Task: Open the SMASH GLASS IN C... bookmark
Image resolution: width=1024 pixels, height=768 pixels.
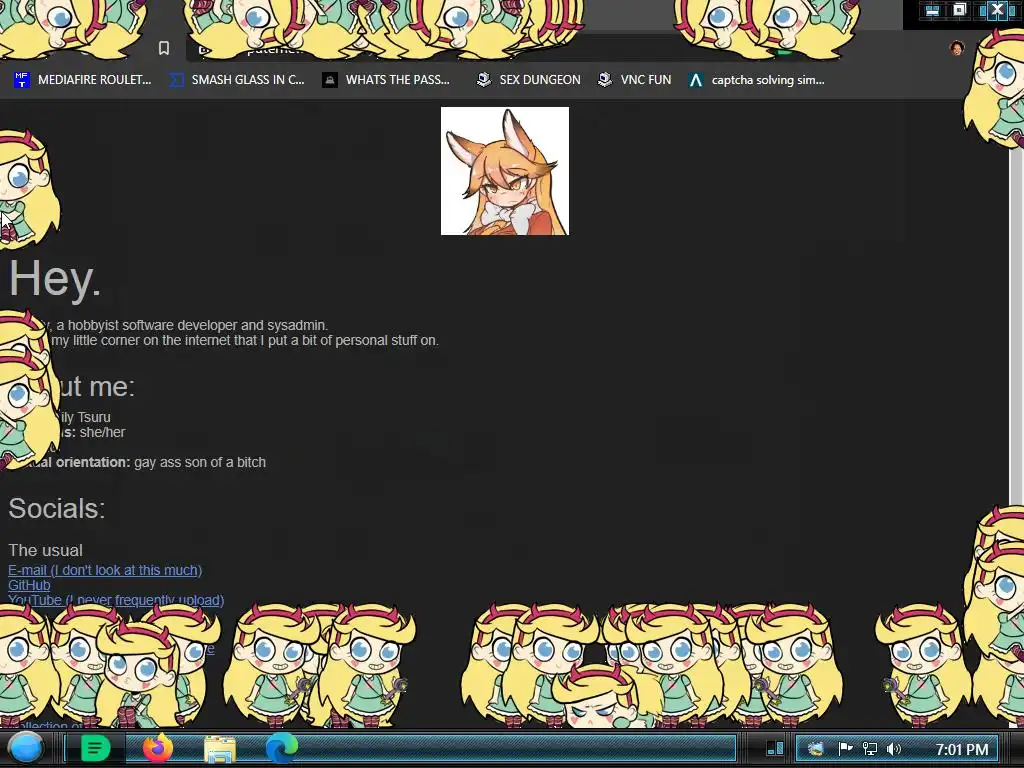Action: coord(236,80)
